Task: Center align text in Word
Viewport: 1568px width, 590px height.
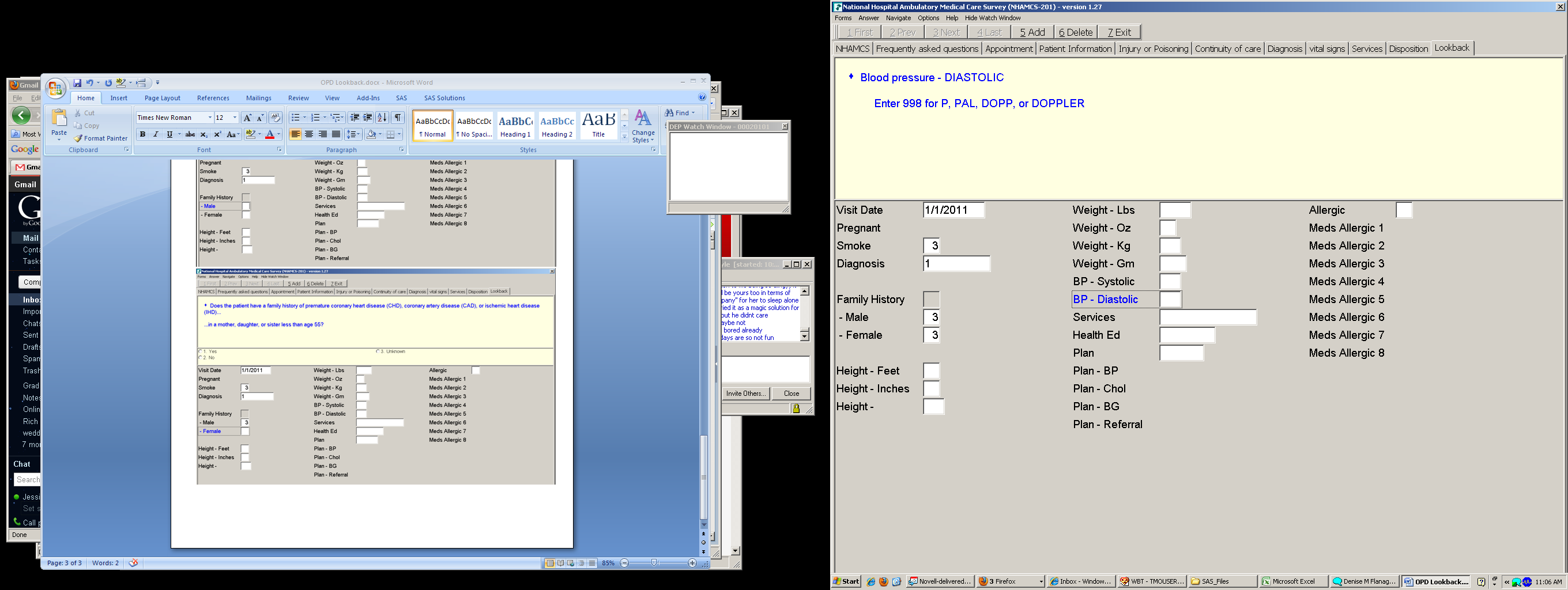Action: 308,134
